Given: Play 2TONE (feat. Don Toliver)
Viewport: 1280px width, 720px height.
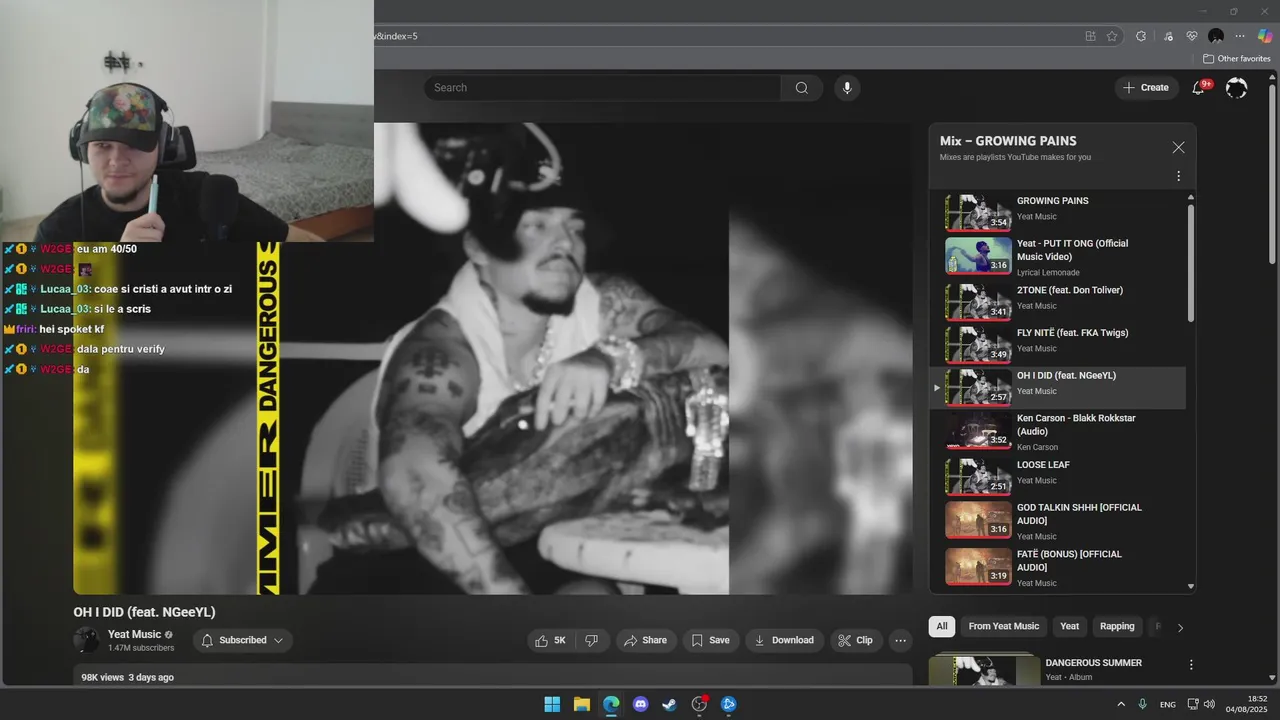Looking at the screenshot, I should coord(1058,301).
